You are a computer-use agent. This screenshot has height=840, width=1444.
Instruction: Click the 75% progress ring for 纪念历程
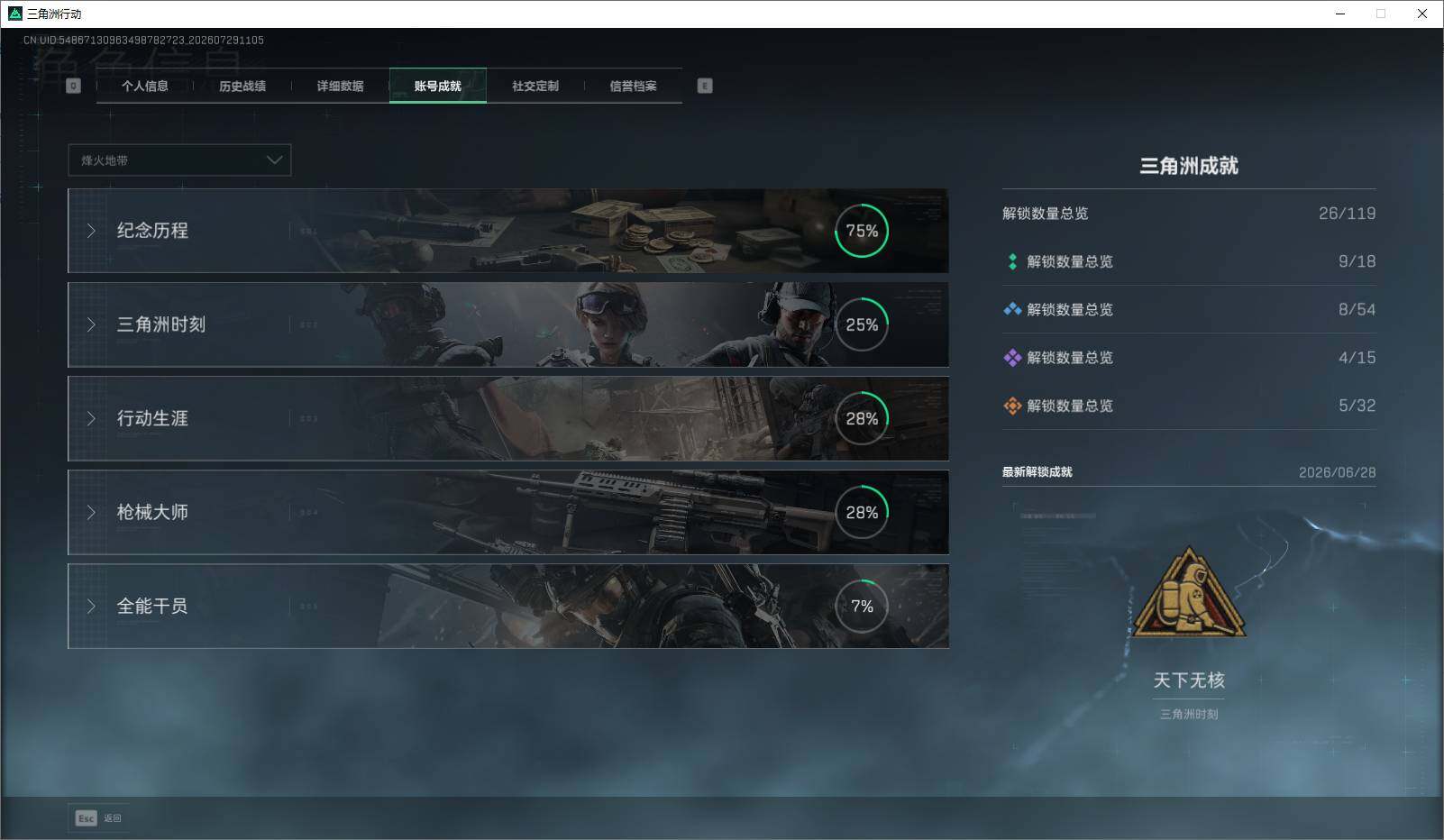coord(862,231)
